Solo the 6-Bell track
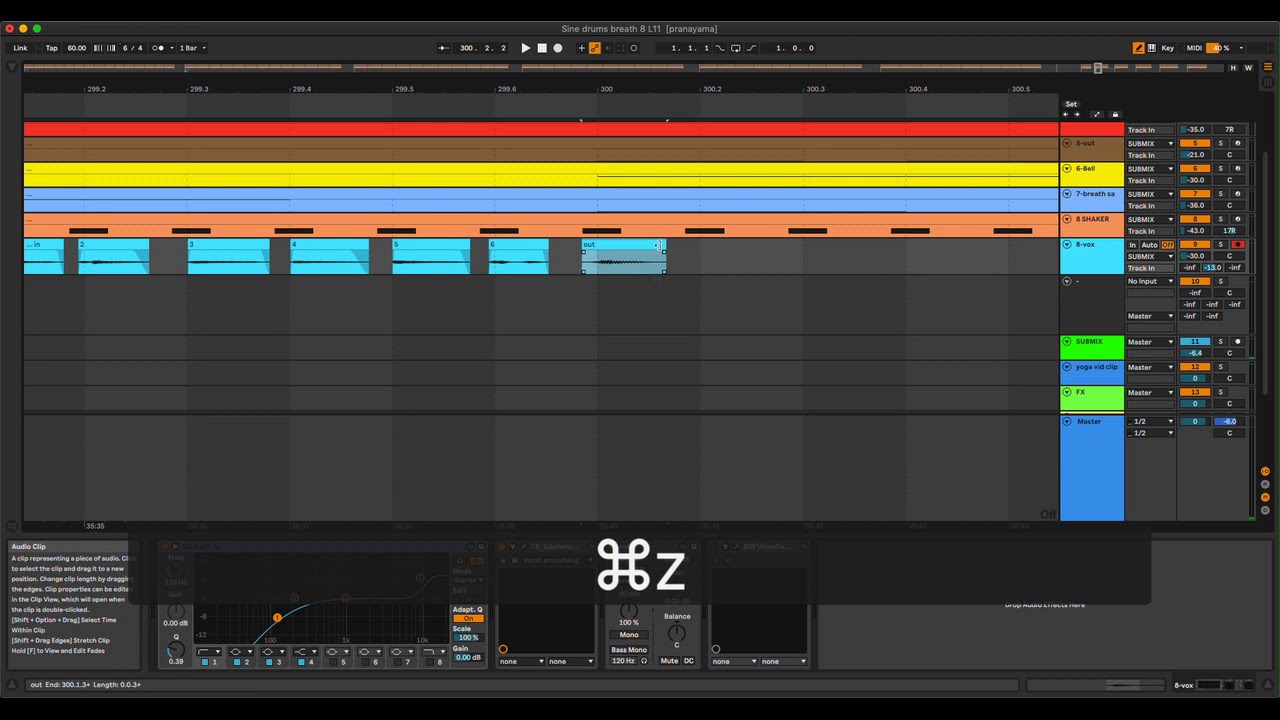Screen dimensions: 1280x720 pyautogui.click(x=1220, y=168)
